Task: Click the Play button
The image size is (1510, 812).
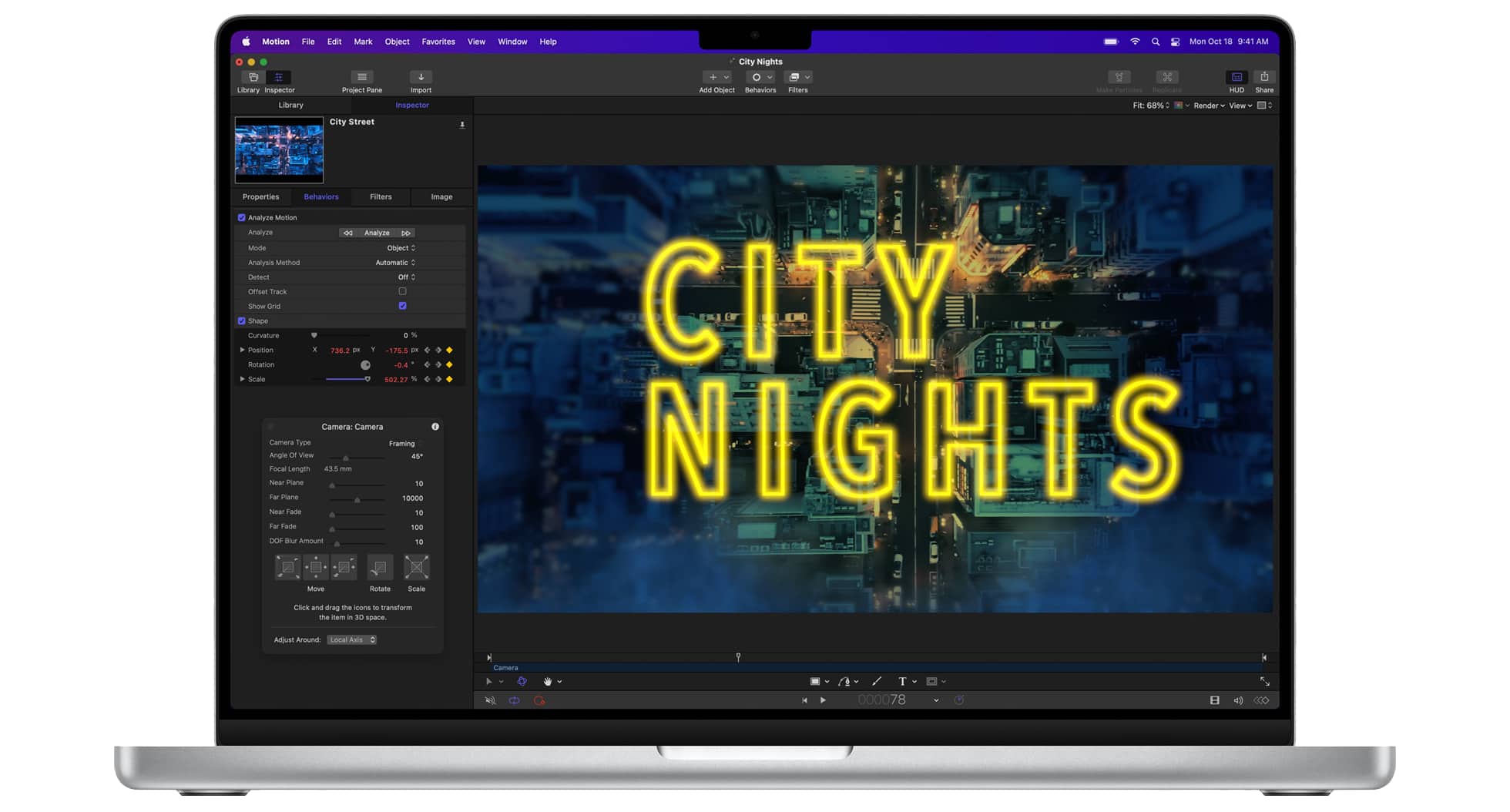Action: click(x=823, y=700)
